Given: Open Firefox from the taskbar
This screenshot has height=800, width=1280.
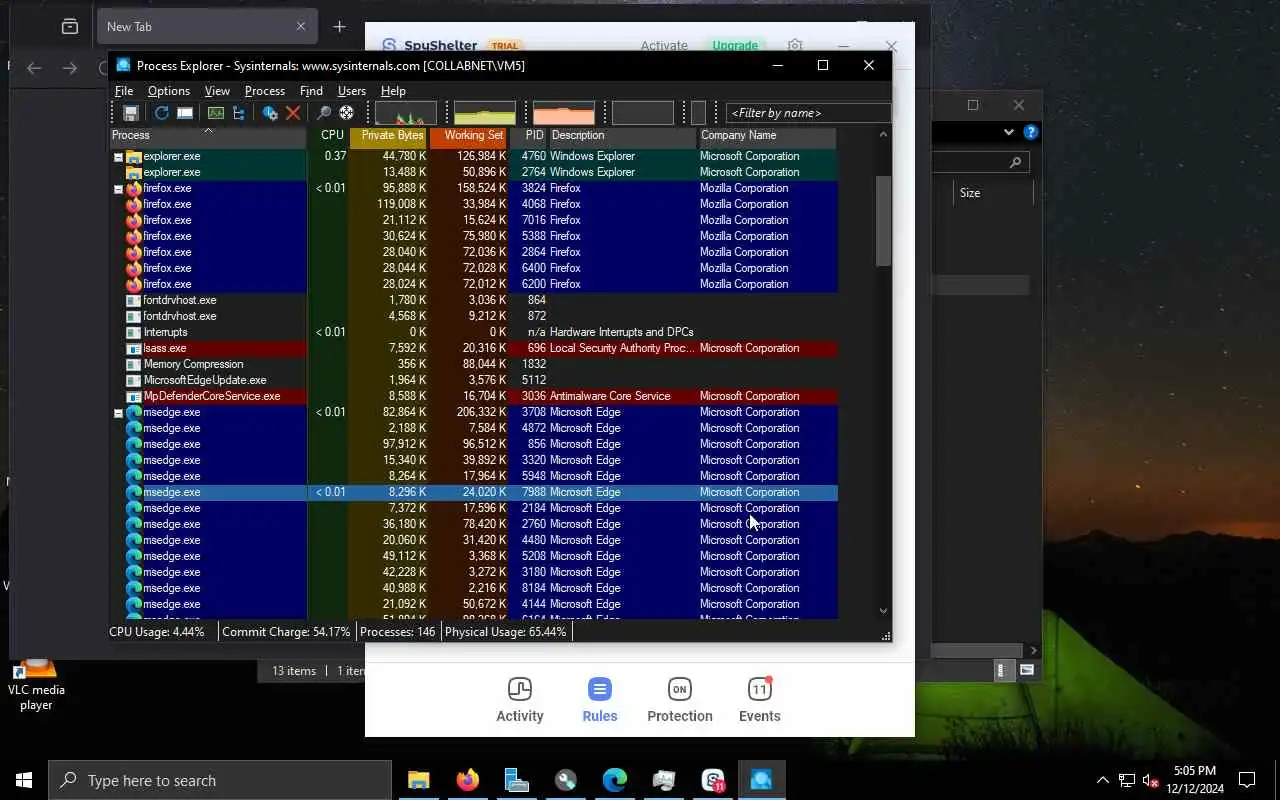Looking at the screenshot, I should [467, 780].
